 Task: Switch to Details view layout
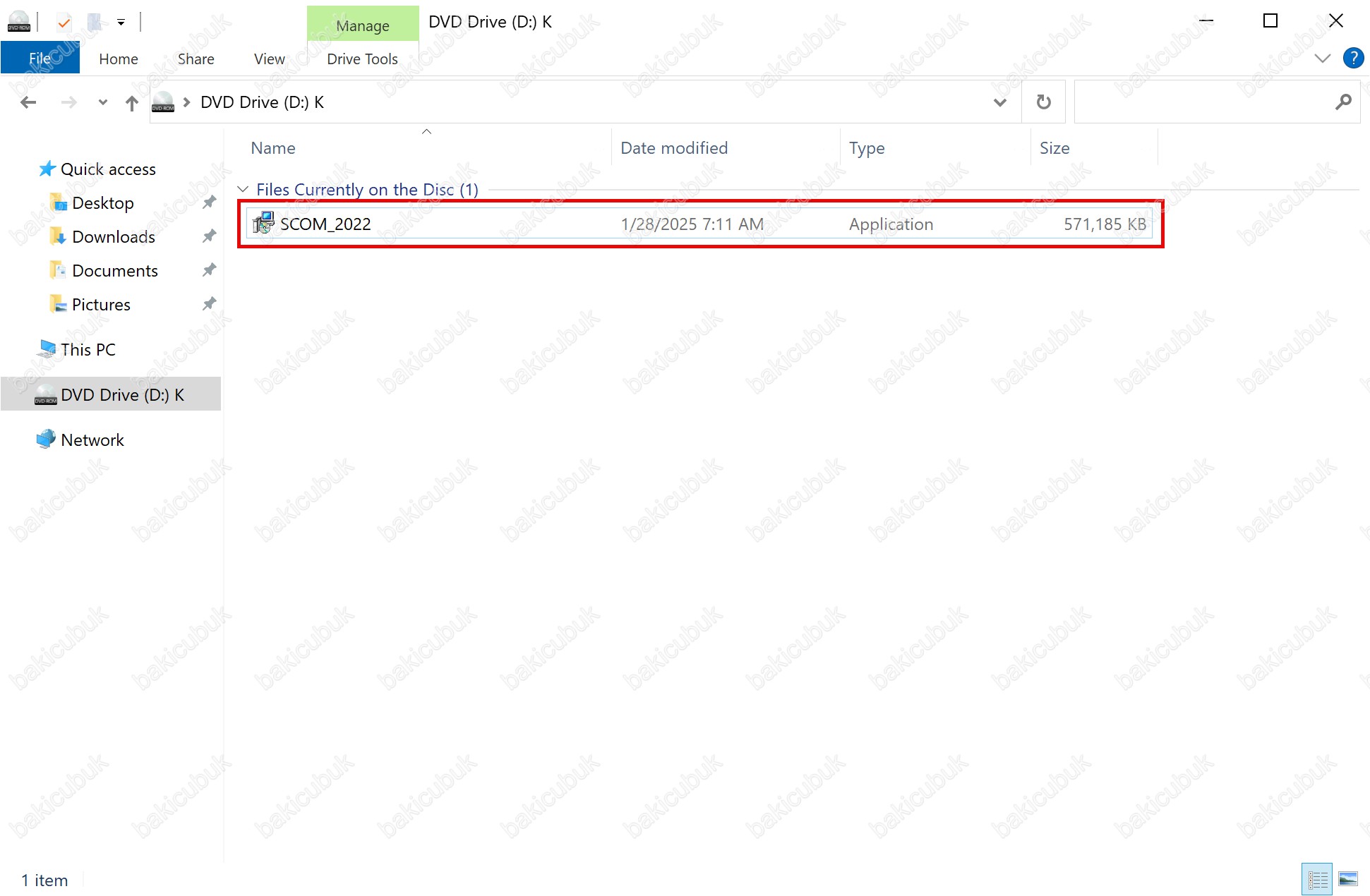pos(1317,879)
